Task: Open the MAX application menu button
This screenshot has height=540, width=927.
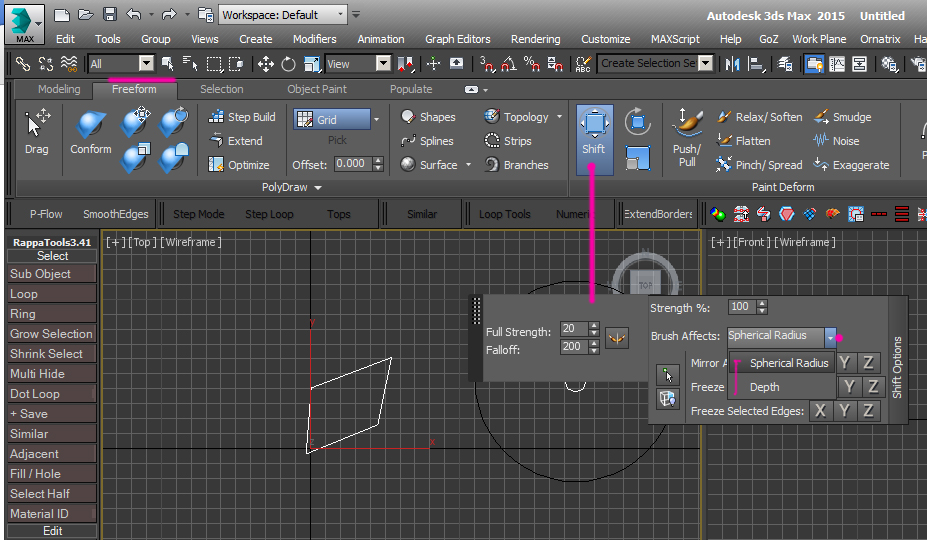Action: [24, 24]
